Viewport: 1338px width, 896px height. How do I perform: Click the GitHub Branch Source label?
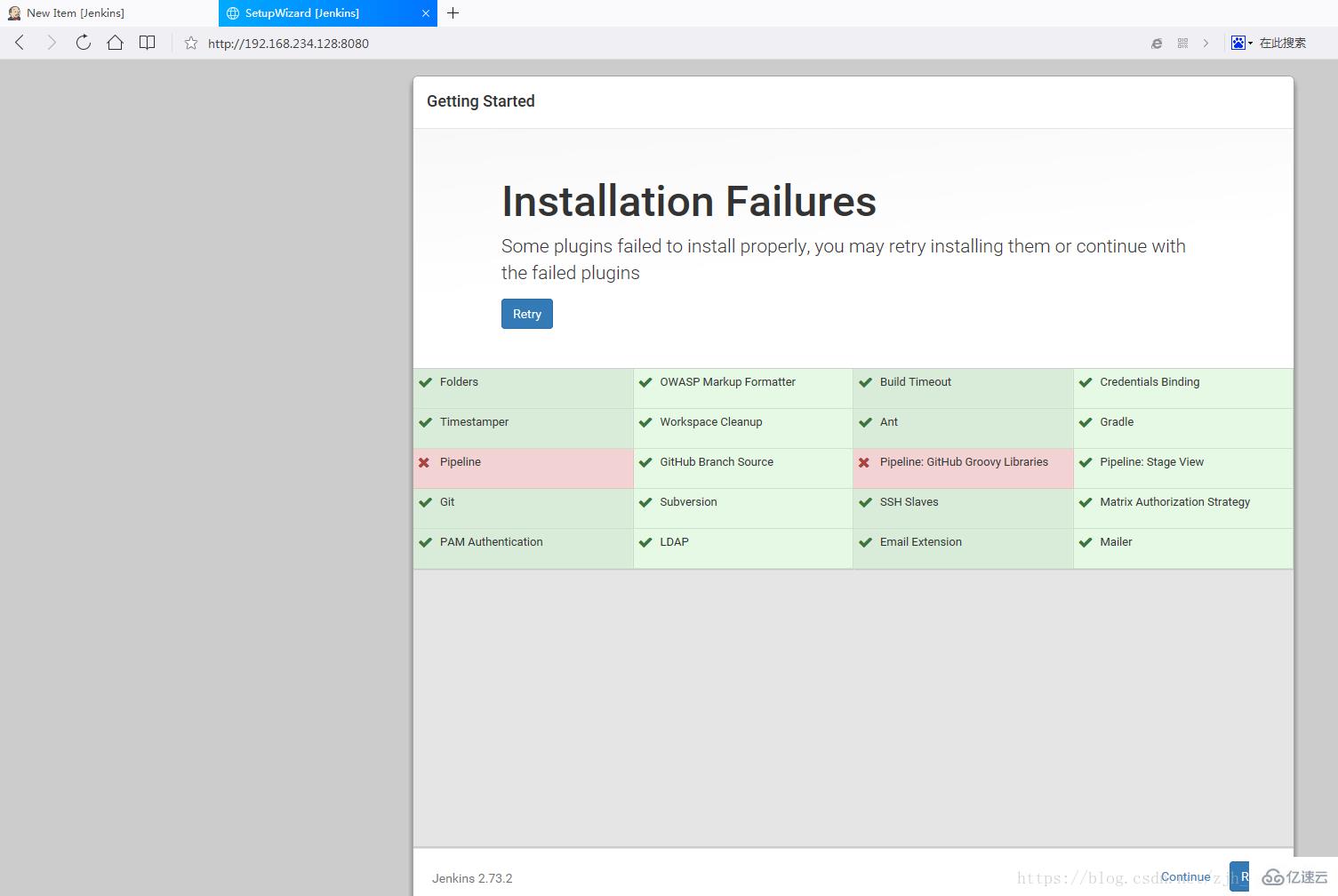717,462
